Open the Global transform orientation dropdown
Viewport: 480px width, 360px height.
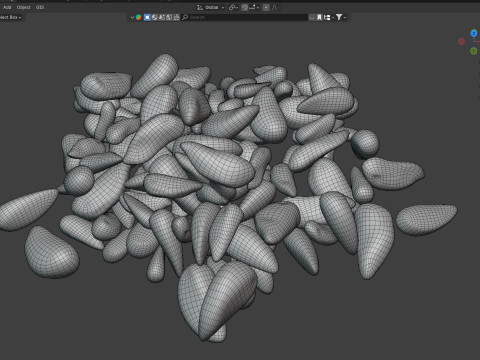tap(210, 7)
